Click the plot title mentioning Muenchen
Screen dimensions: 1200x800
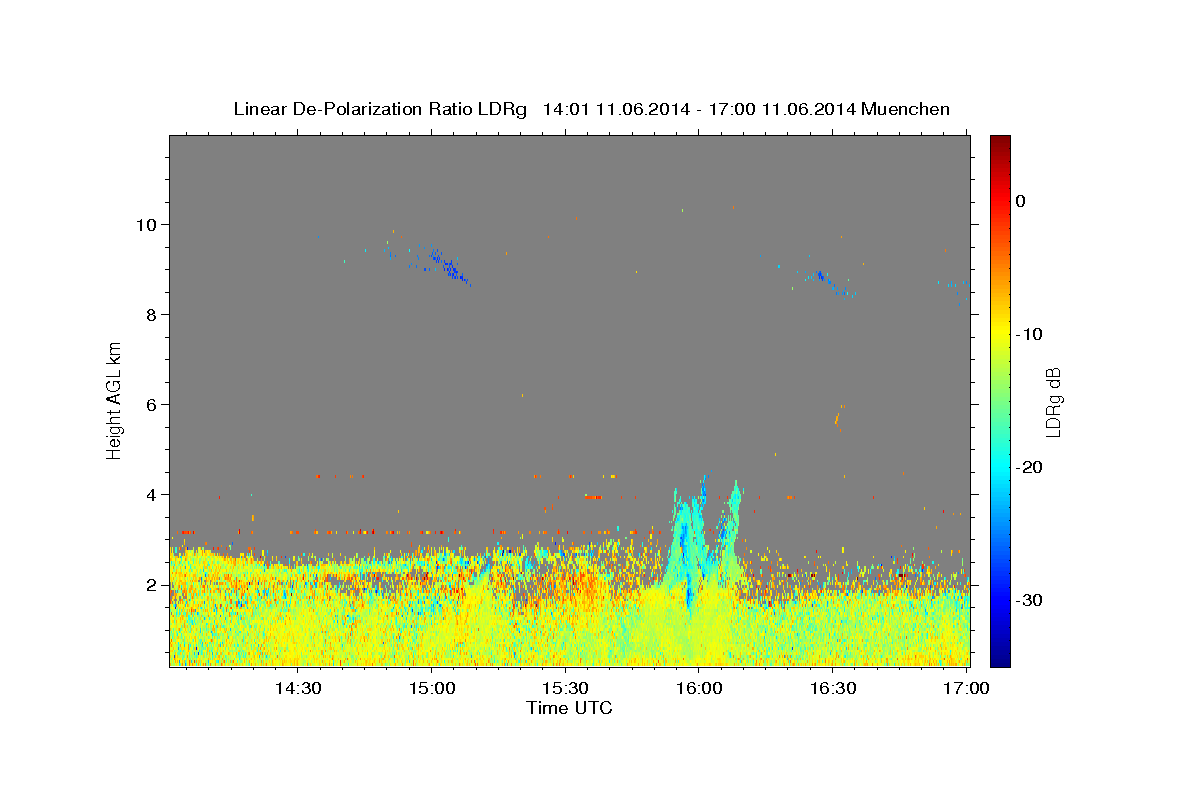click(x=591, y=109)
